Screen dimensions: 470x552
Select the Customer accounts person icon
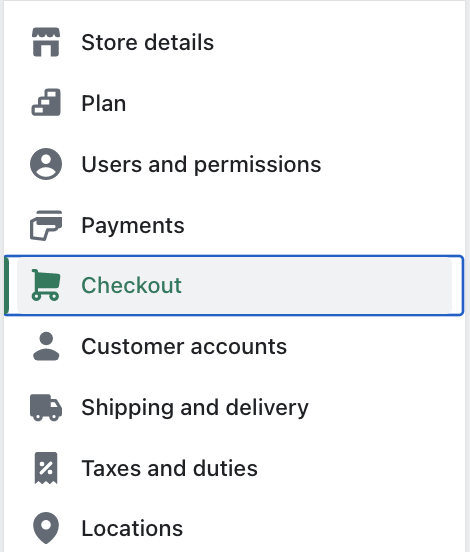(x=46, y=346)
